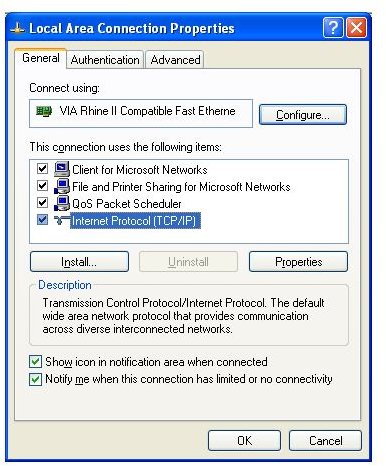Click the Install button

[79, 262]
